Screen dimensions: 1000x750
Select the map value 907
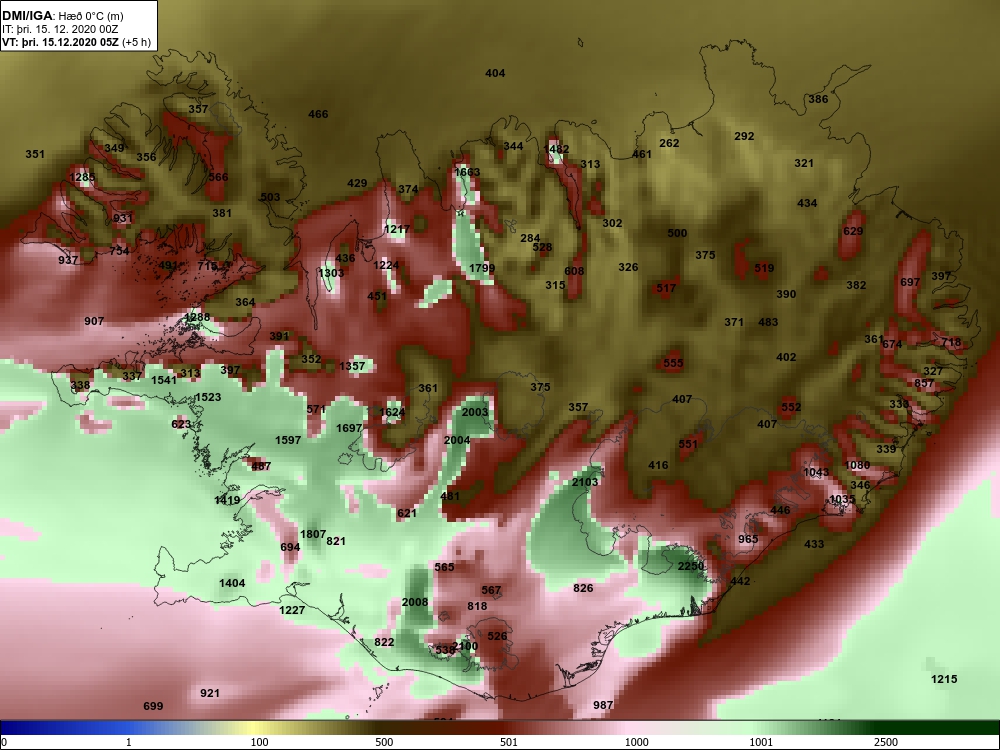click(x=94, y=321)
